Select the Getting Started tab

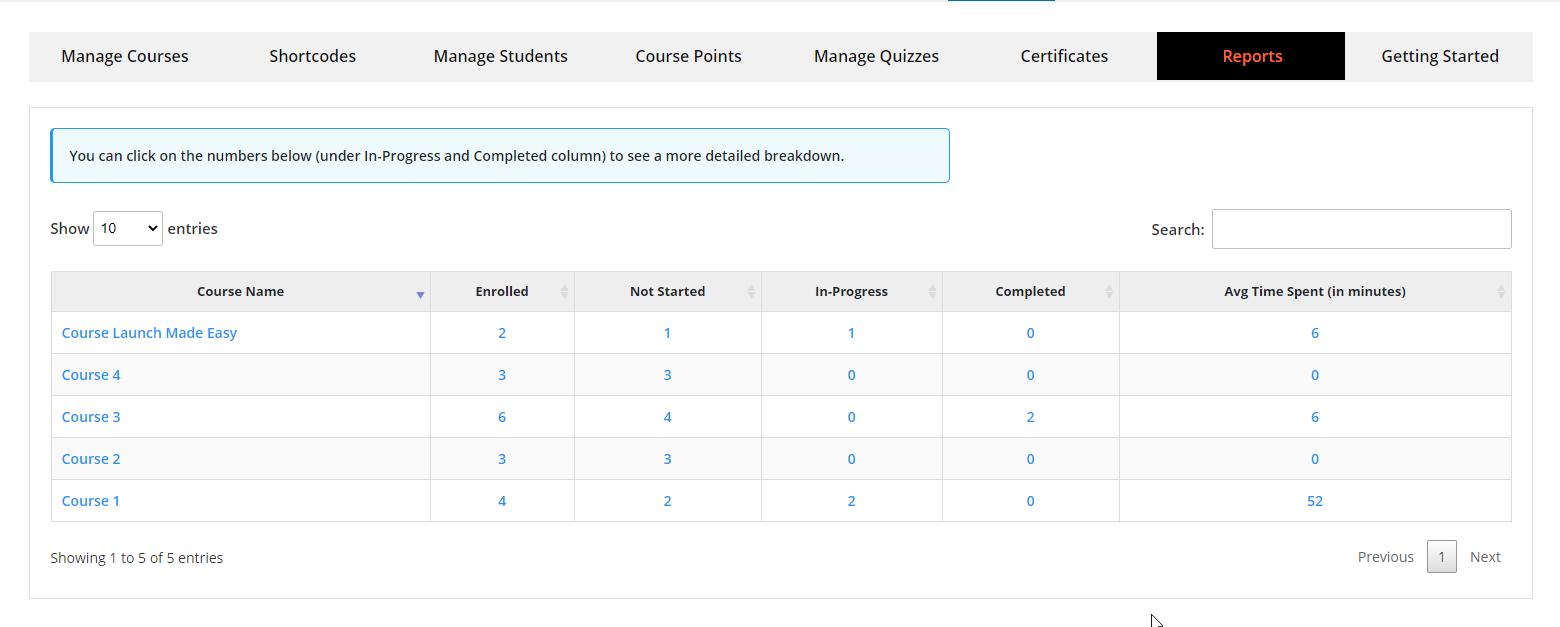(1439, 57)
